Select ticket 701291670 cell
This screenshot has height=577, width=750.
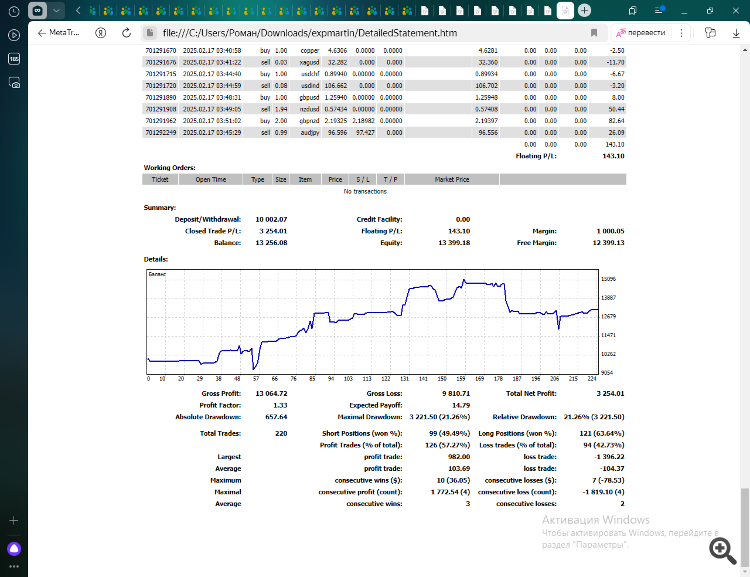click(x=160, y=50)
